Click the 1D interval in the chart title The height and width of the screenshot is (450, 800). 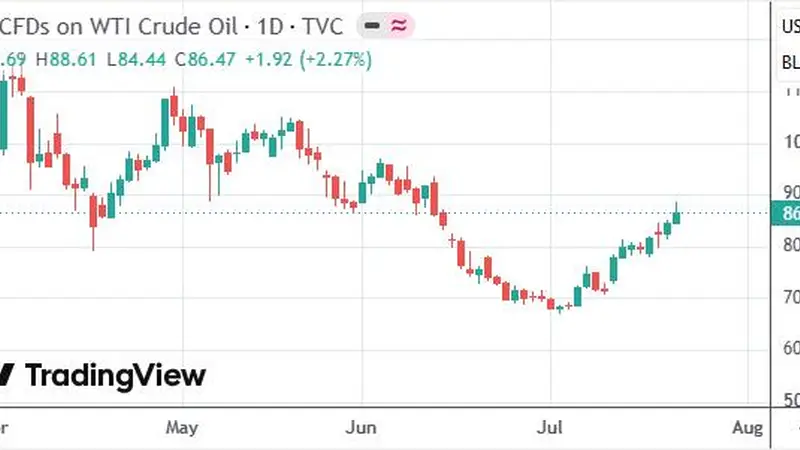point(270,27)
